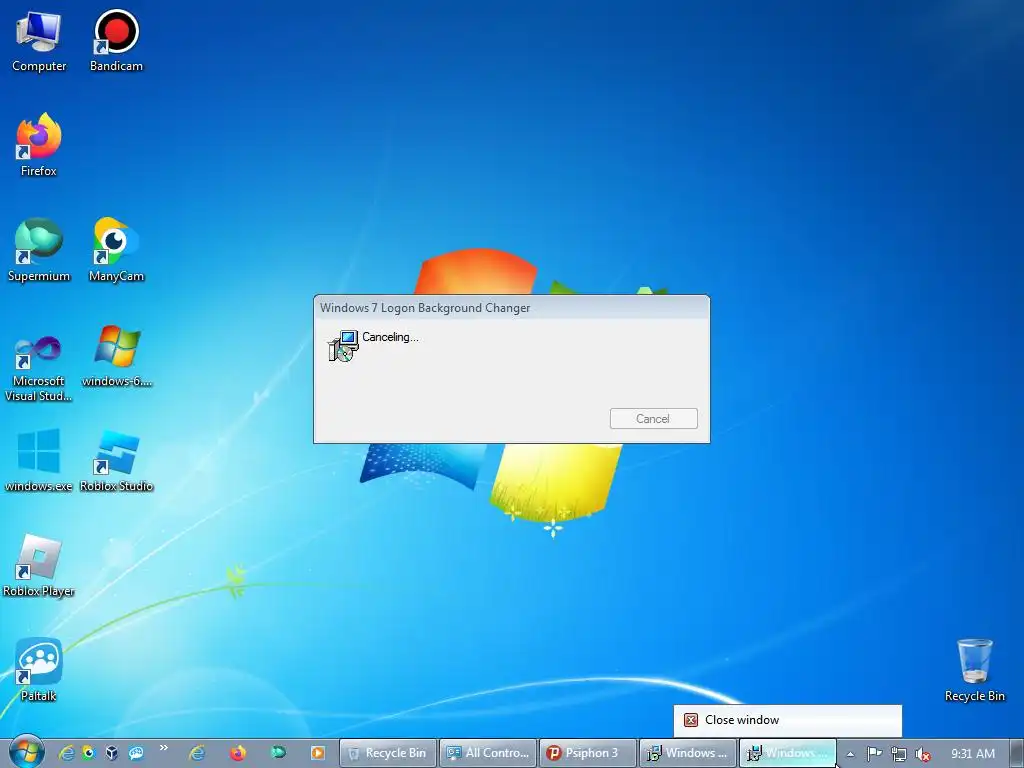1024x768 pixels.
Task: Select the Paltalk desktop shortcut
Action: [39, 671]
